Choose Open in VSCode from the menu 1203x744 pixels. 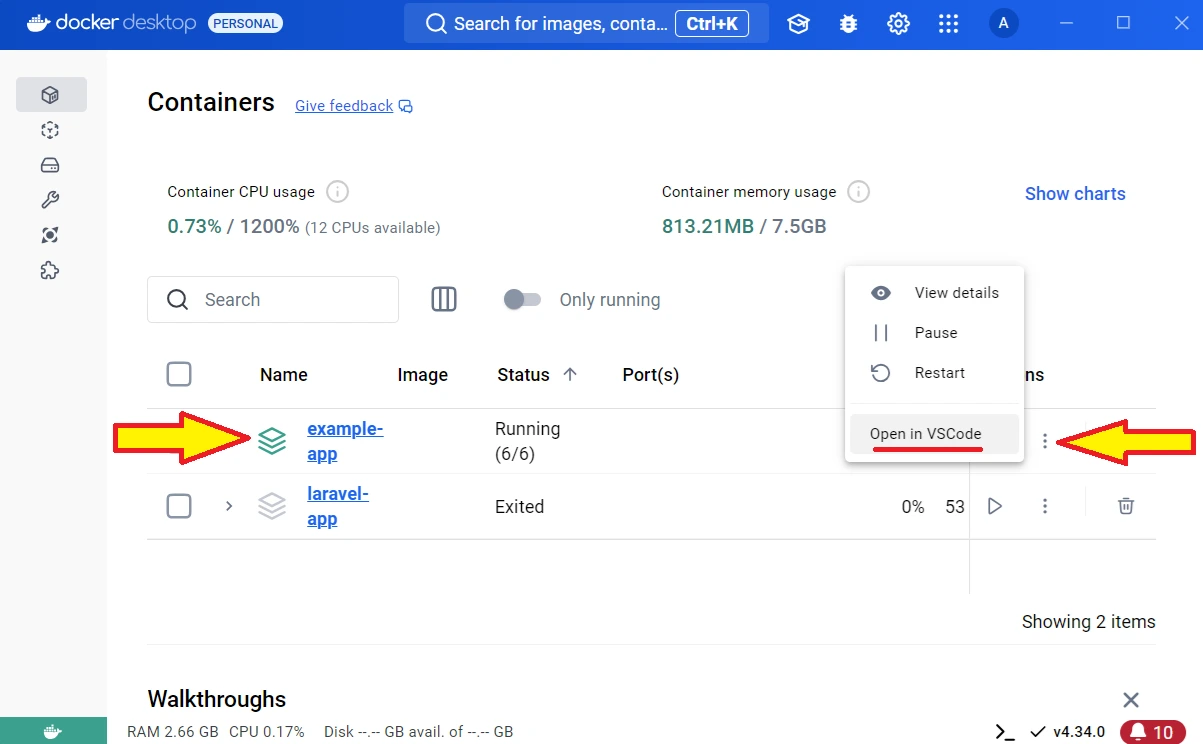click(934, 434)
